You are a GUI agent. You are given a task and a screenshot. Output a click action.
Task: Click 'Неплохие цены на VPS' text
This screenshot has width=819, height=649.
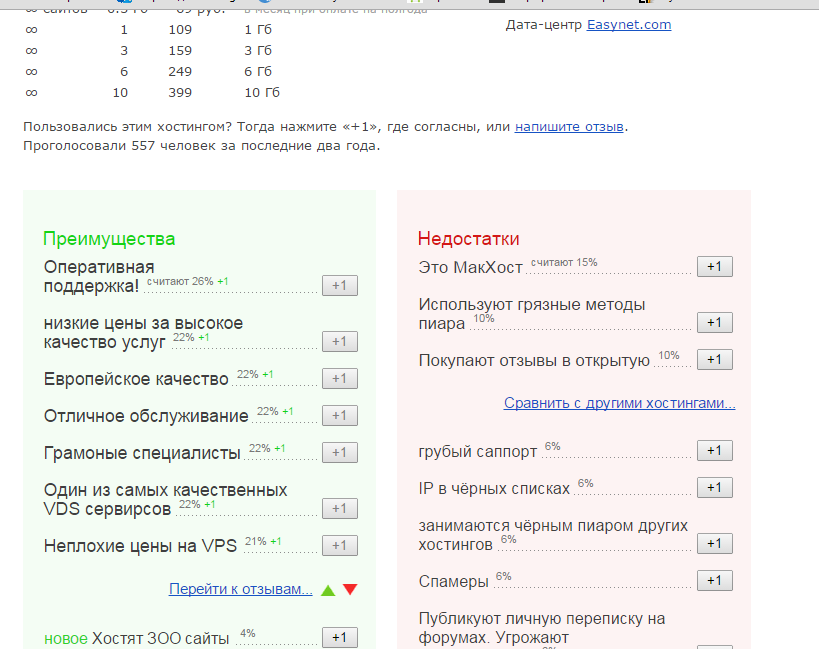click(141, 546)
